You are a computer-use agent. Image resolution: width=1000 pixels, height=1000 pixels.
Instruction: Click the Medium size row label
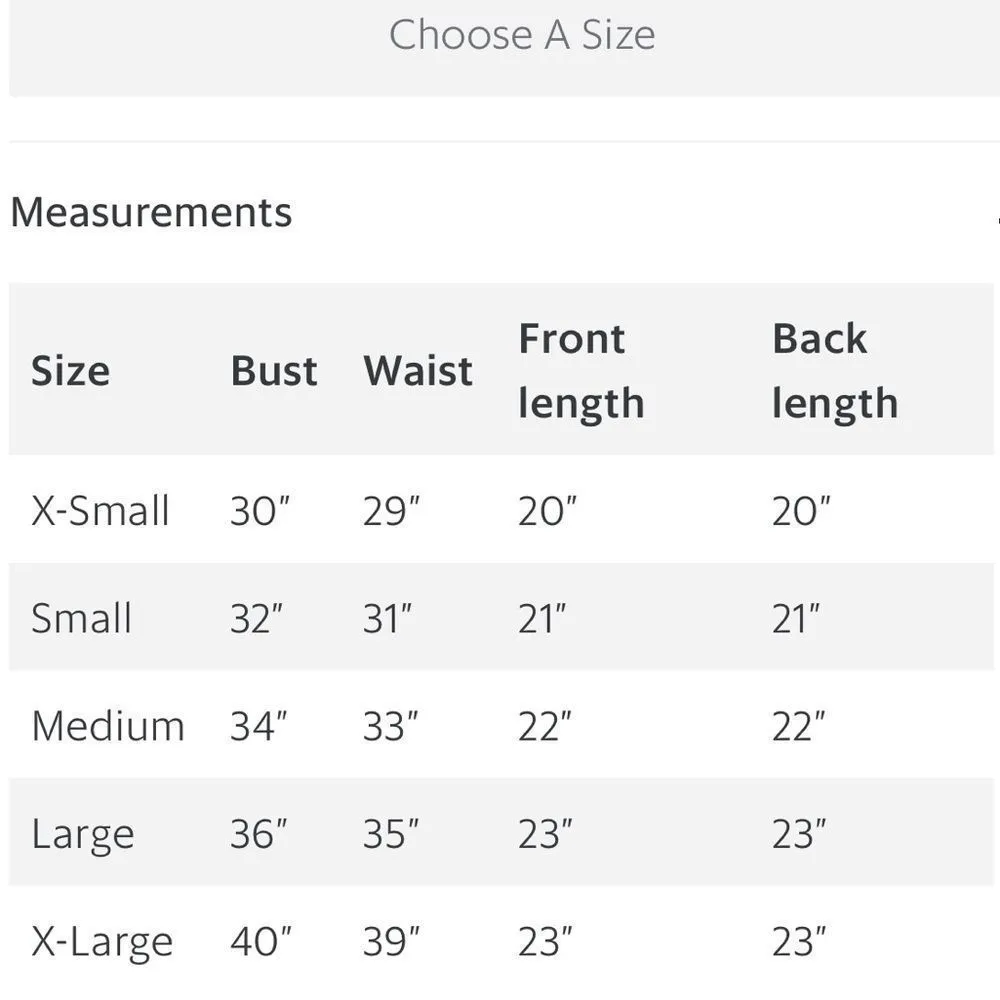(x=108, y=726)
